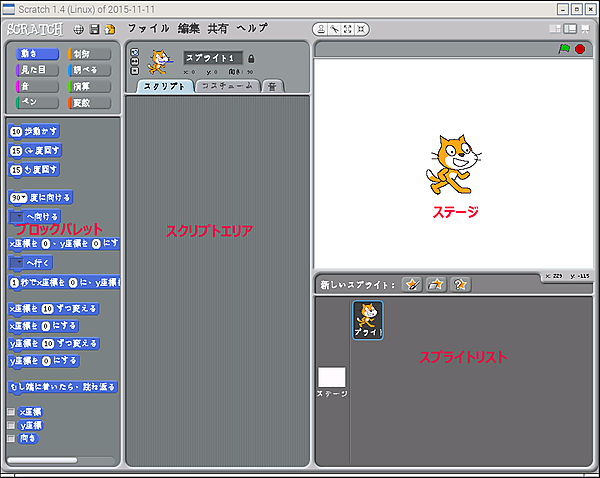Set rotation style to no rotation

click(x=135, y=71)
